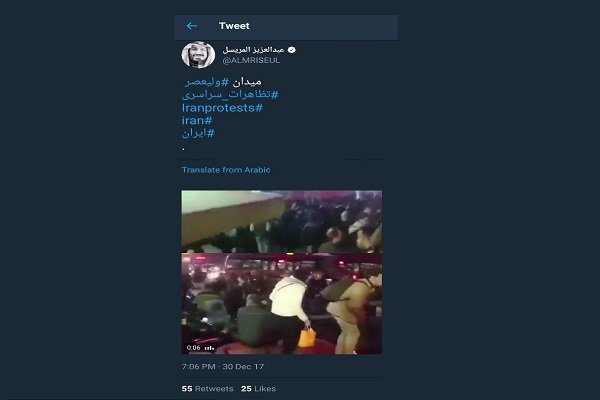Viewport: 600px width, 400px height.
Task: Open the @ALMRISEUL handle link
Action: pyautogui.click(x=251, y=60)
